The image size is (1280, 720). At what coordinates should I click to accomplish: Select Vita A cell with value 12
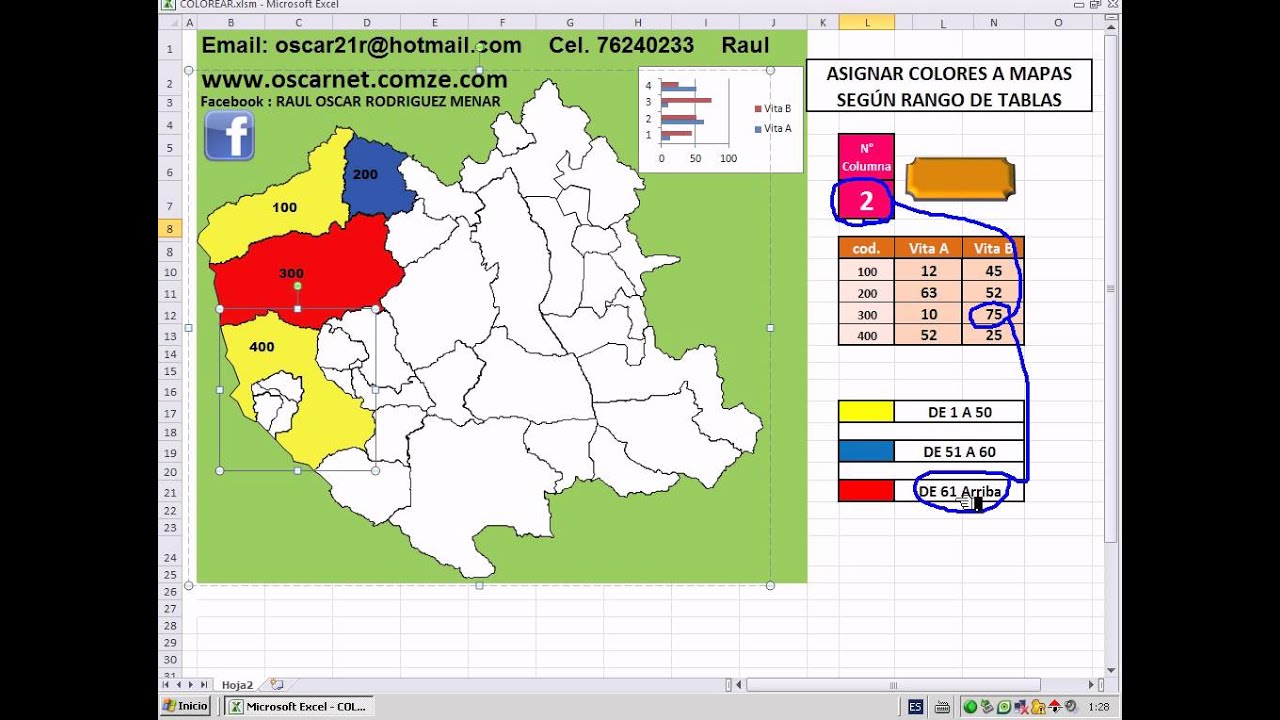928,271
